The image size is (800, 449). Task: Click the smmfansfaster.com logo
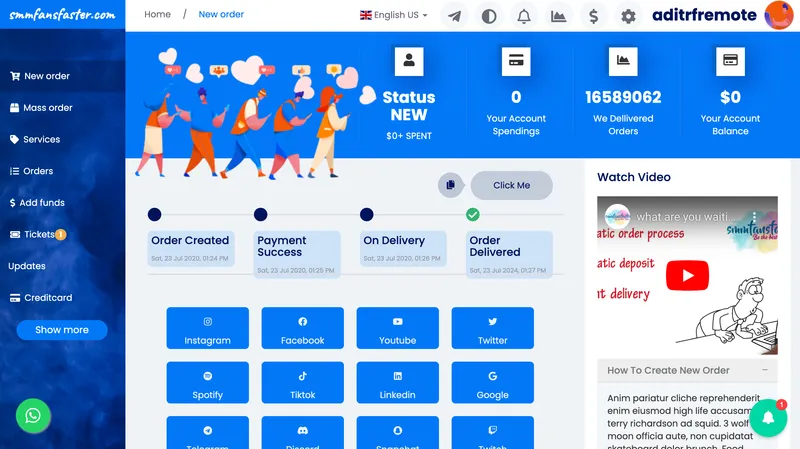pos(62,14)
